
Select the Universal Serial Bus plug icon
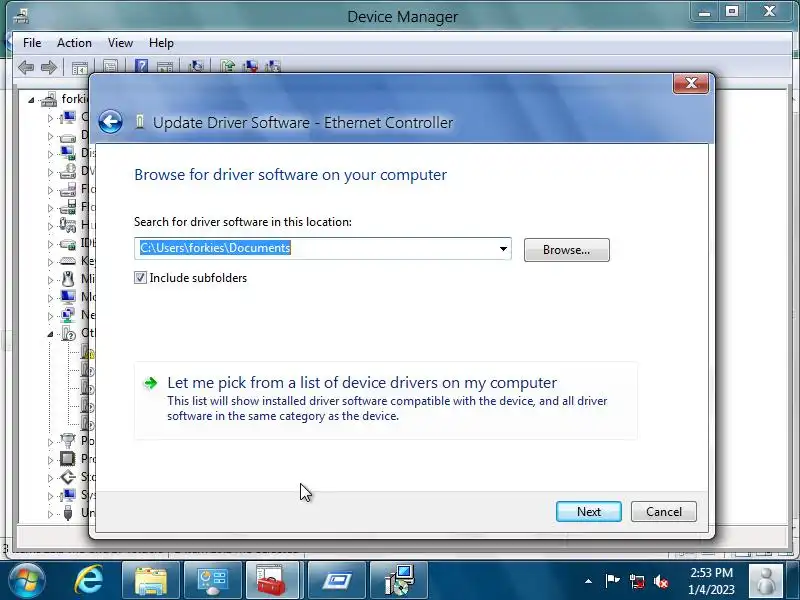click(x=67, y=513)
